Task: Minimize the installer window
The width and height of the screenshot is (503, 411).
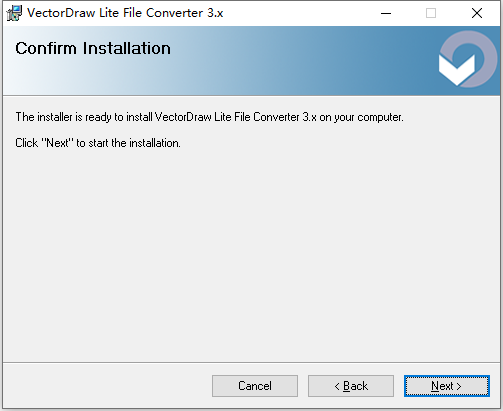Action: [386, 13]
